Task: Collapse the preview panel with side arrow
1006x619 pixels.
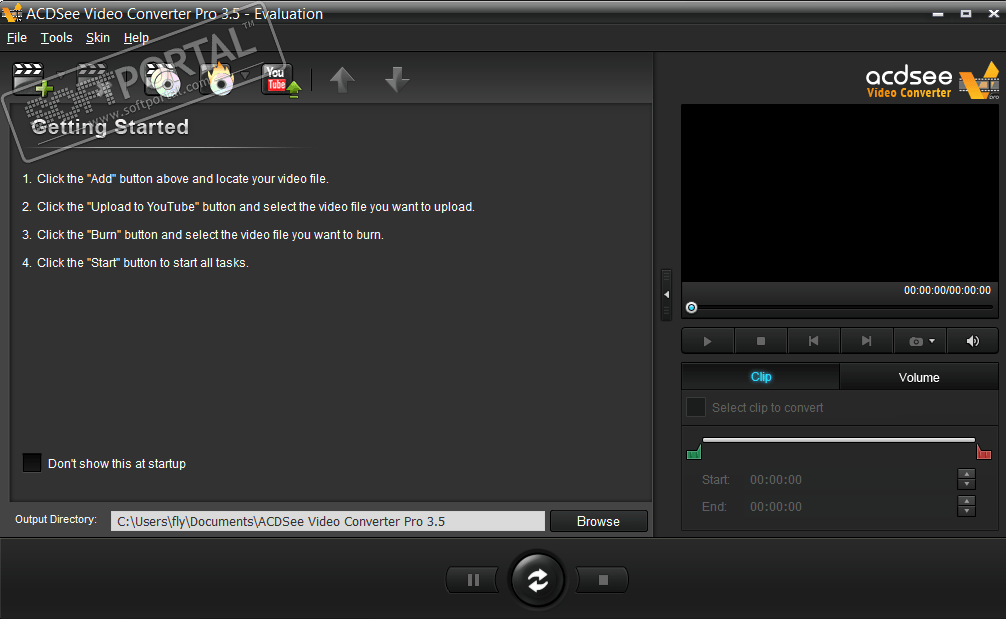Action: 667,294
